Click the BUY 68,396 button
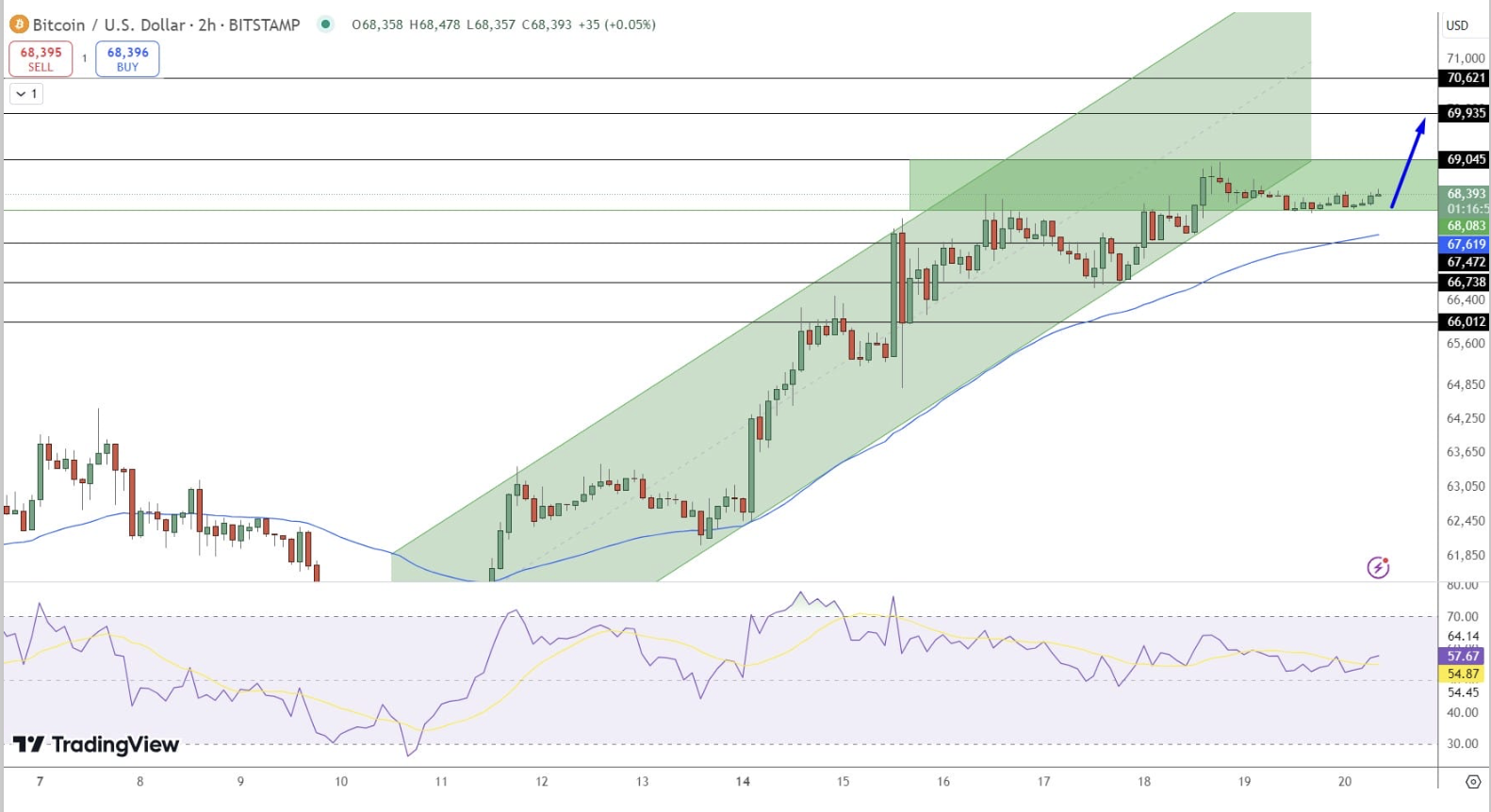Viewport: 1491px width, 812px height. [127, 58]
